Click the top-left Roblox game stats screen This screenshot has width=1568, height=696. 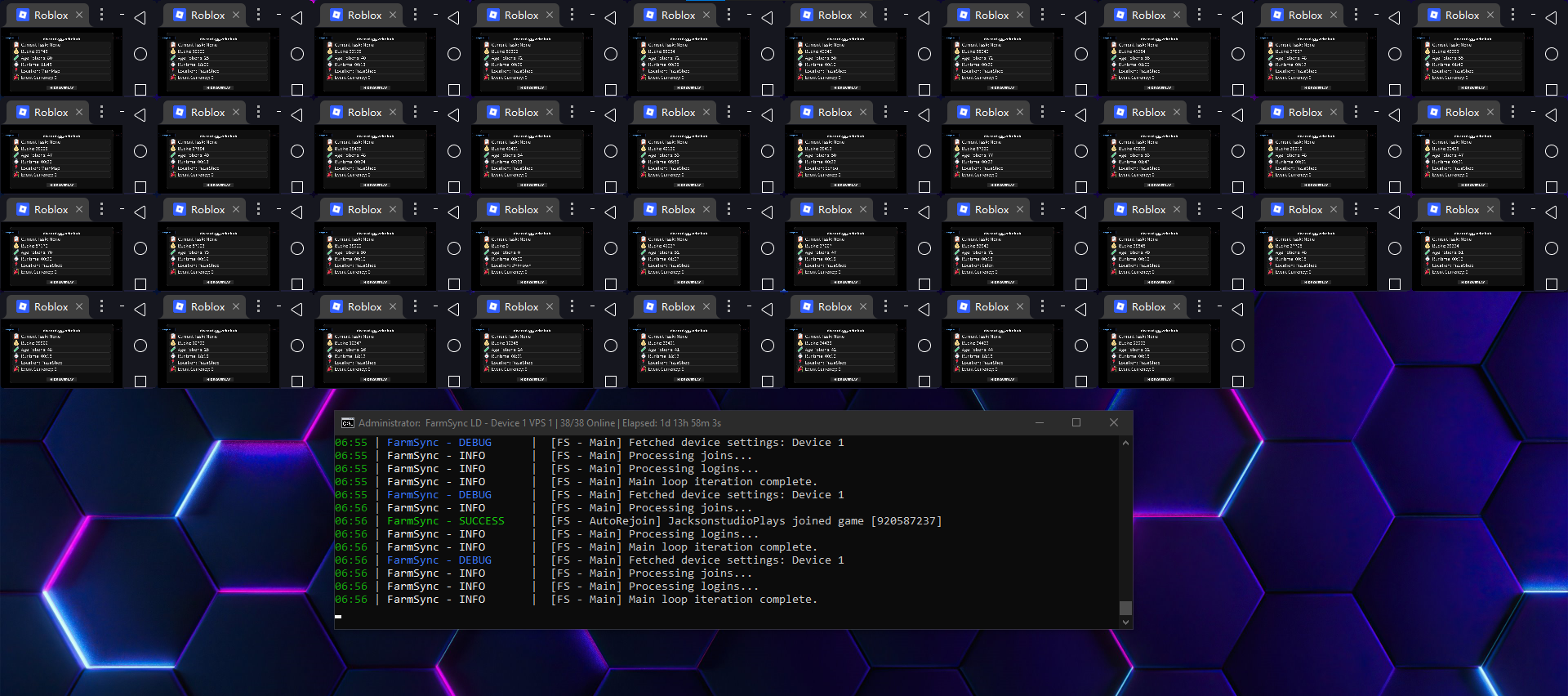click(61, 62)
